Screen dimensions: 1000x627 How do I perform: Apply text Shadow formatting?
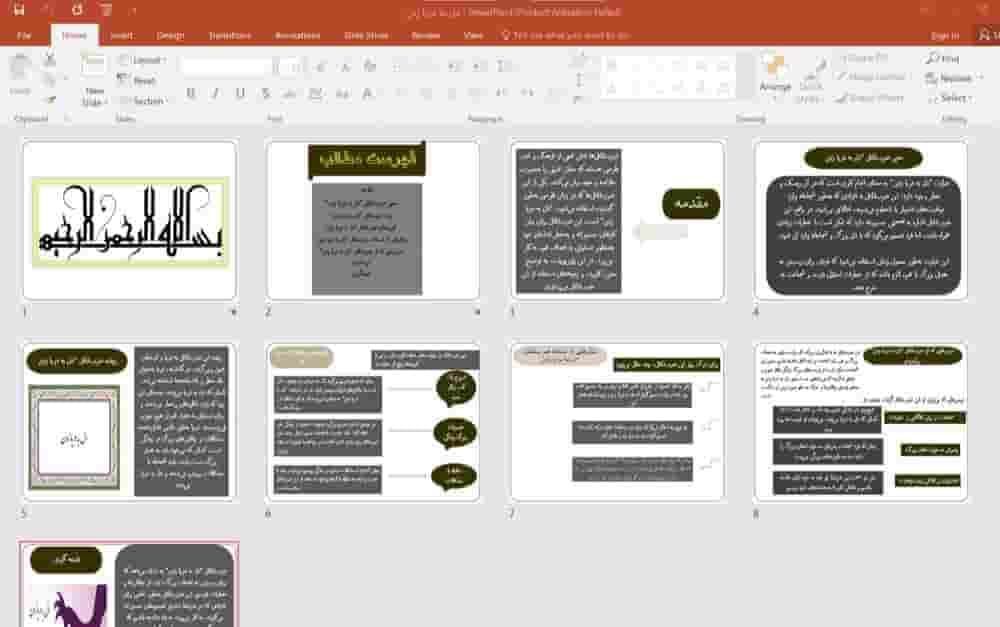pos(265,94)
